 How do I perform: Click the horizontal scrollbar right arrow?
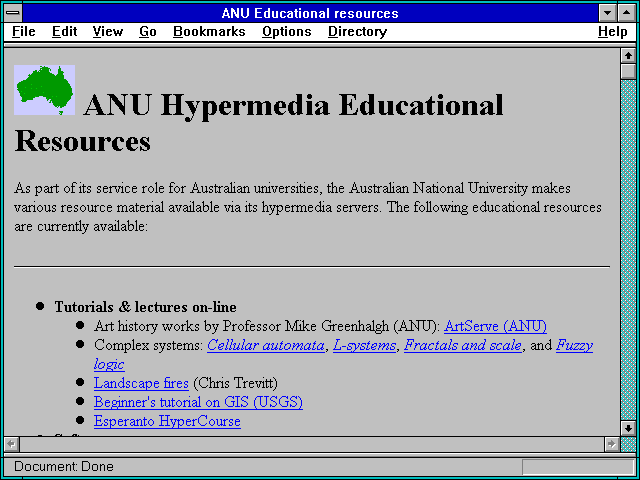tap(611, 444)
